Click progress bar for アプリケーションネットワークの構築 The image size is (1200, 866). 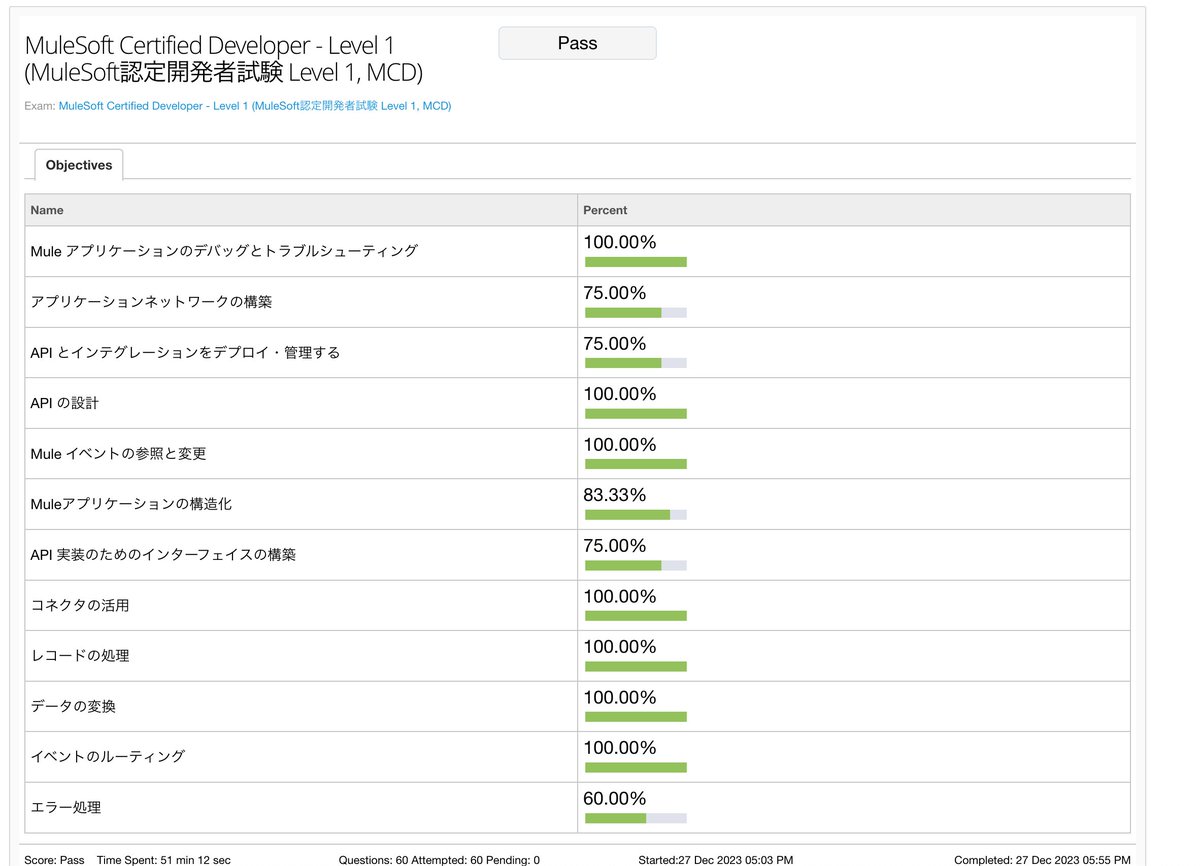(636, 313)
